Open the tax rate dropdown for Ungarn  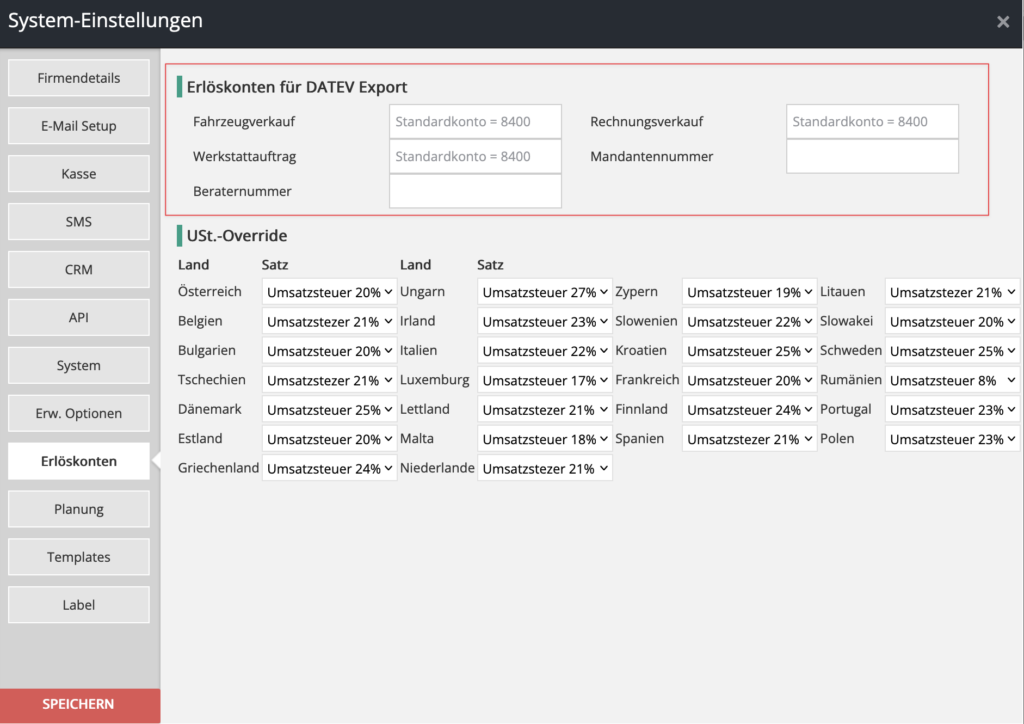545,291
